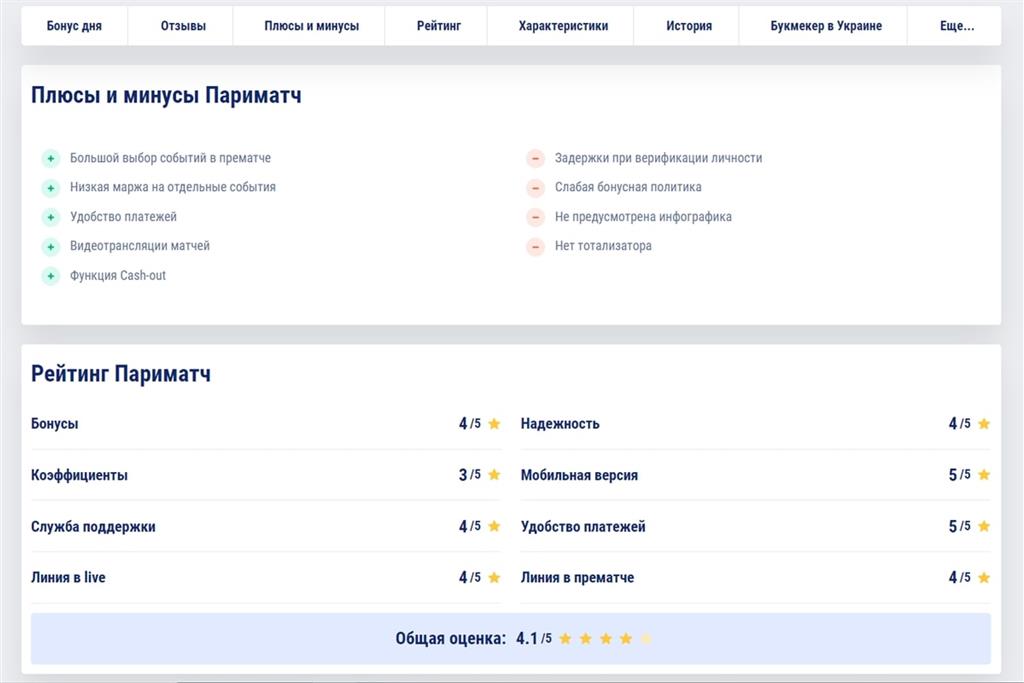The width and height of the screenshot is (1024, 683).
Task: Go to the "Характеристики" section tab
Action: pyautogui.click(x=563, y=26)
